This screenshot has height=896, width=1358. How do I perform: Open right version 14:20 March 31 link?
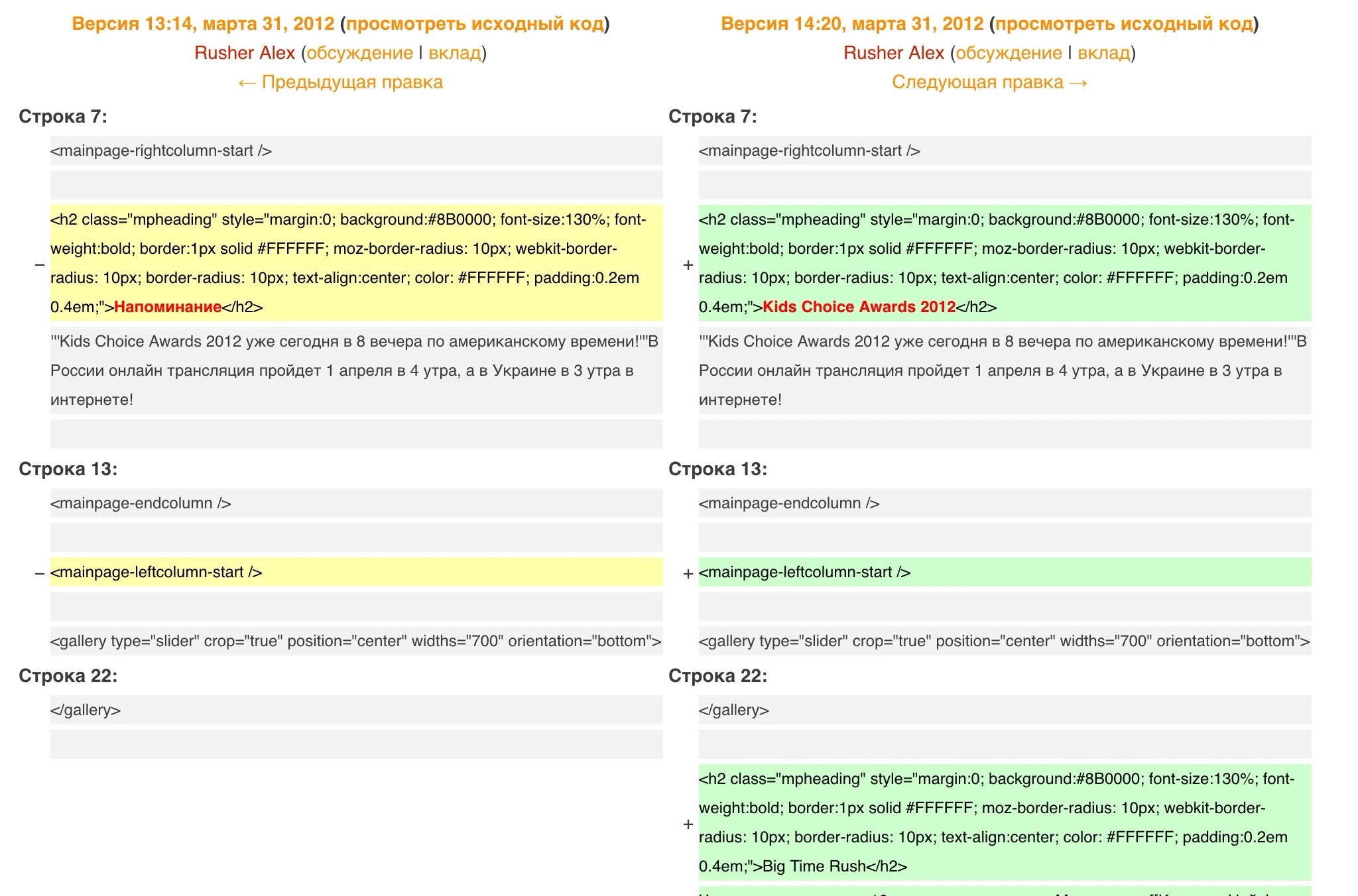(852, 24)
